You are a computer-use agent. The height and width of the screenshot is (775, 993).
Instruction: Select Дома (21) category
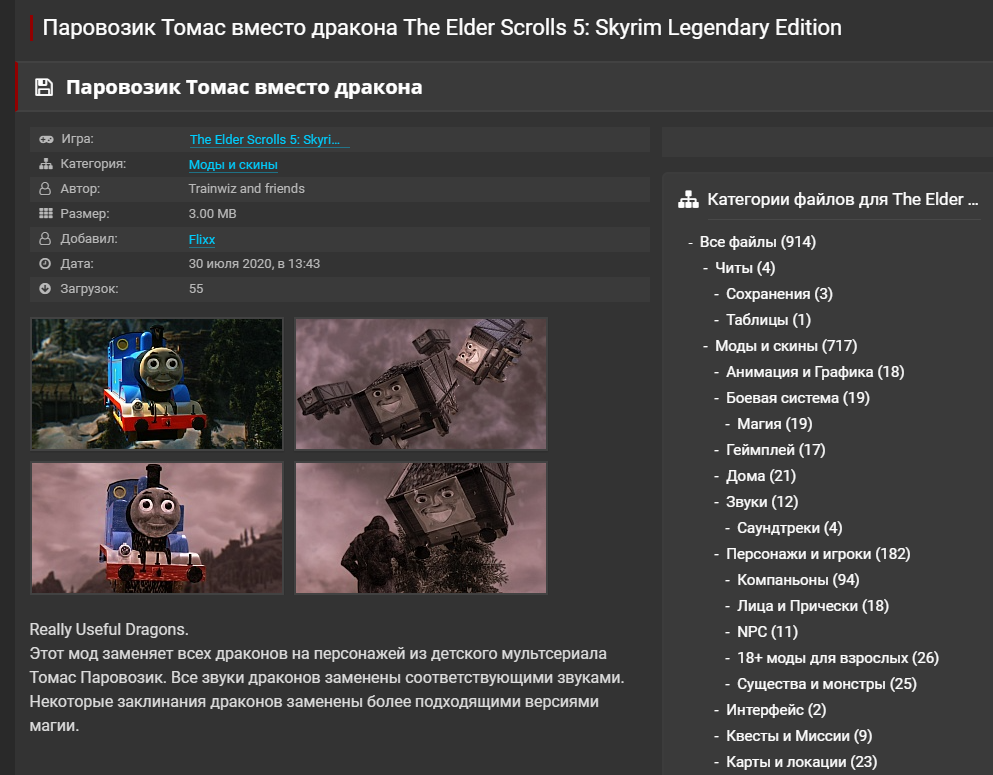click(x=761, y=476)
